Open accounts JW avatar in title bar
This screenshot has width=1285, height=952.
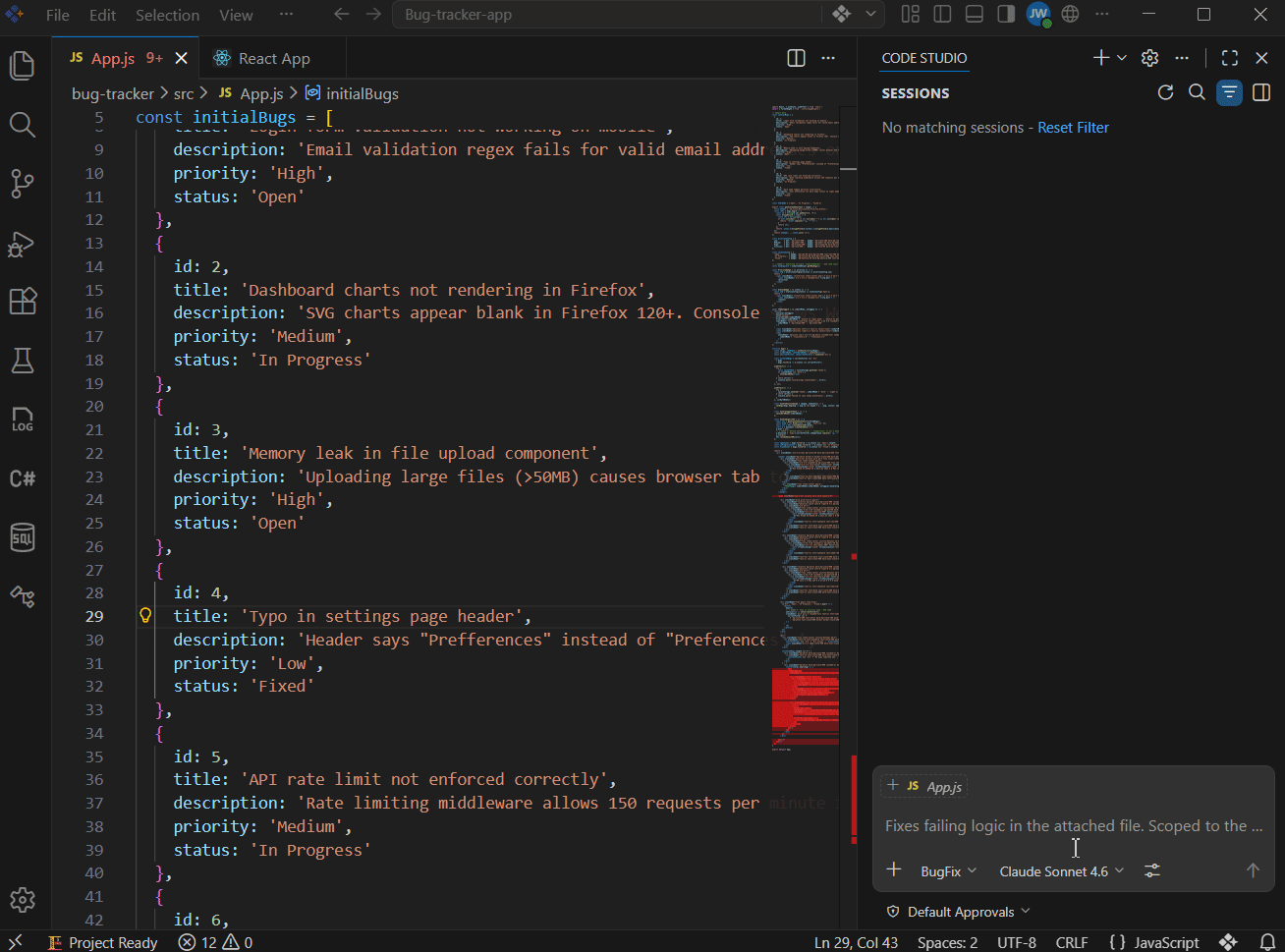(x=1038, y=14)
